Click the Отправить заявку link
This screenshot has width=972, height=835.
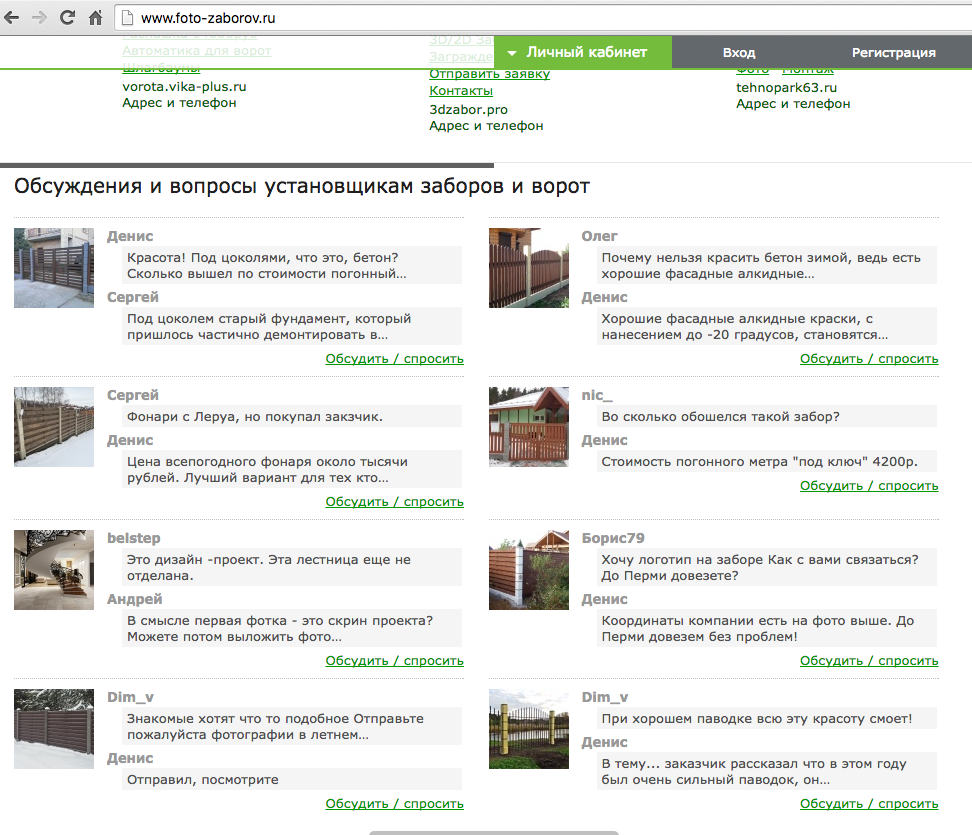click(489, 74)
